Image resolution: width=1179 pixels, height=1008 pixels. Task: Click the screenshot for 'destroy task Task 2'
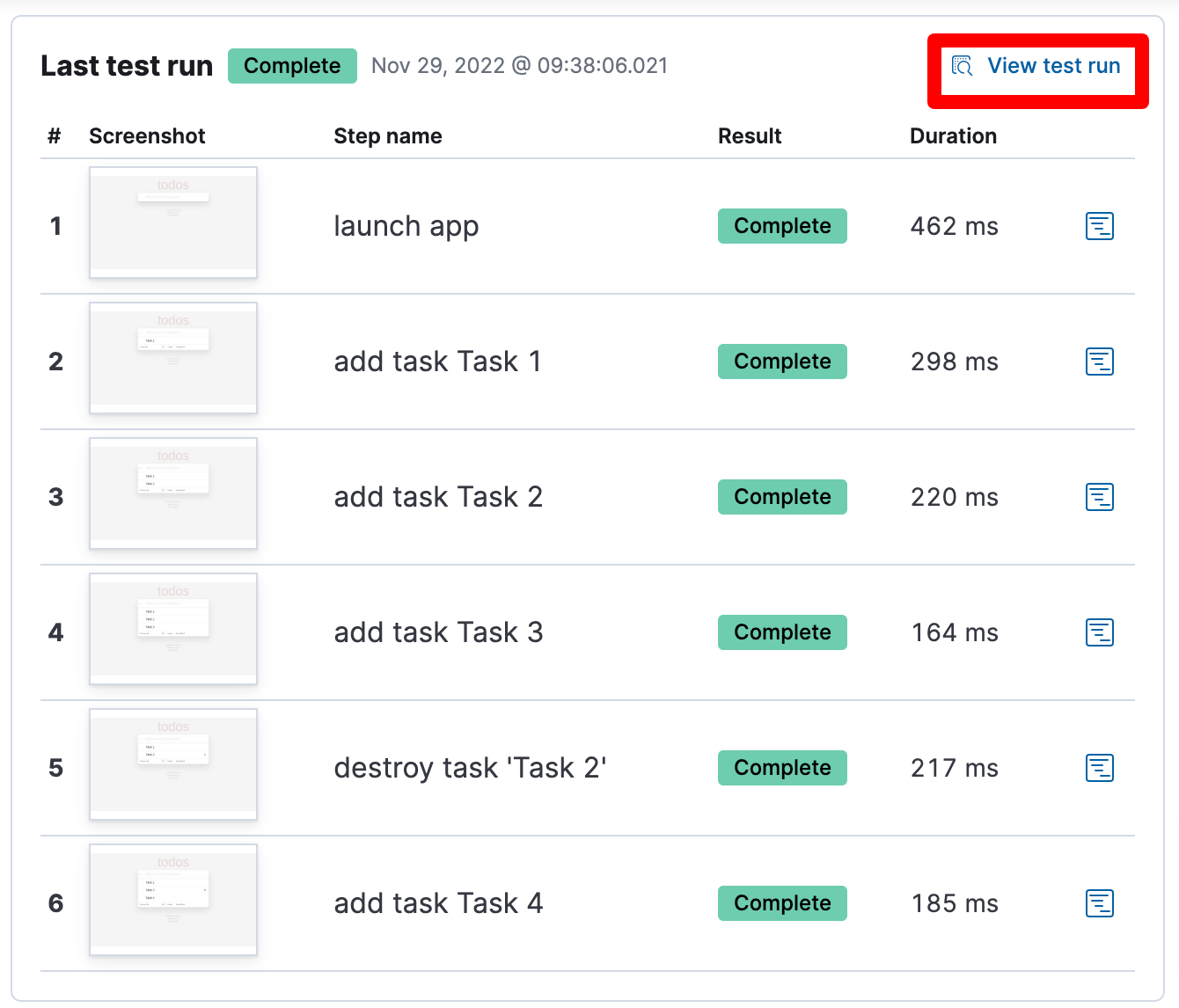point(172,765)
